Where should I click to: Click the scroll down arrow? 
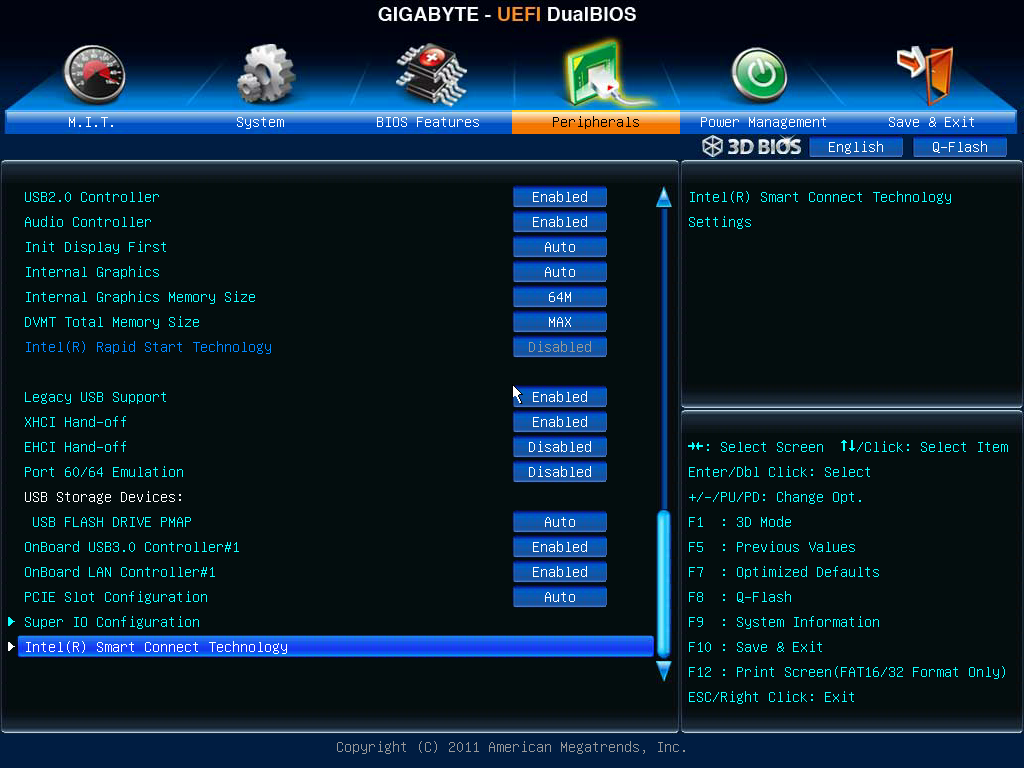[664, 671]
